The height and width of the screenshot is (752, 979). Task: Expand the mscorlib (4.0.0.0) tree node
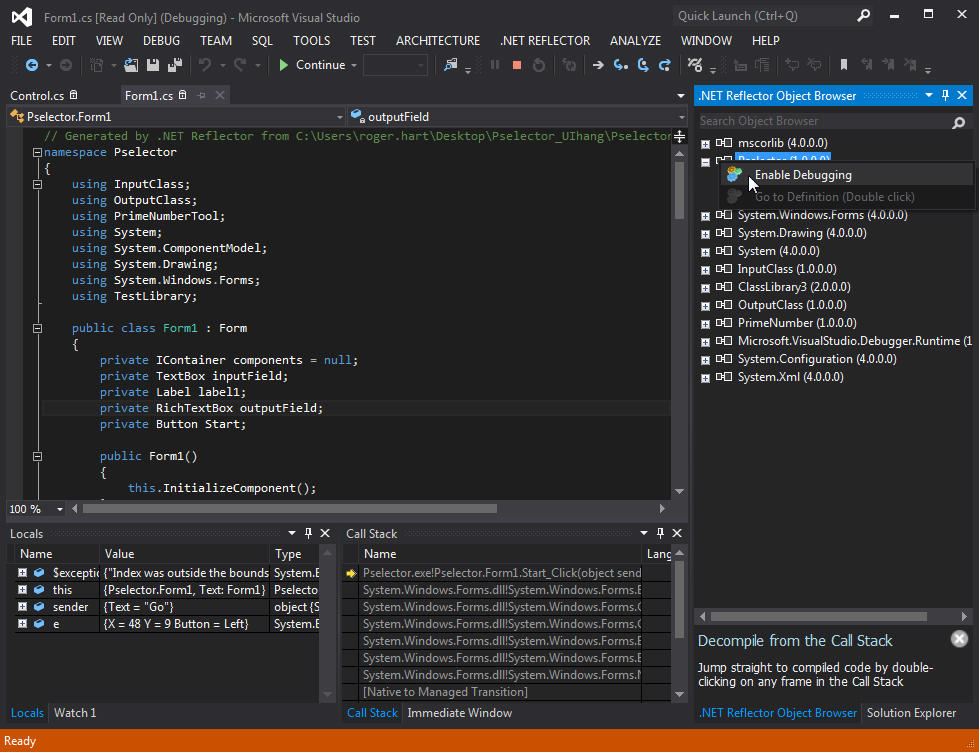706,143
